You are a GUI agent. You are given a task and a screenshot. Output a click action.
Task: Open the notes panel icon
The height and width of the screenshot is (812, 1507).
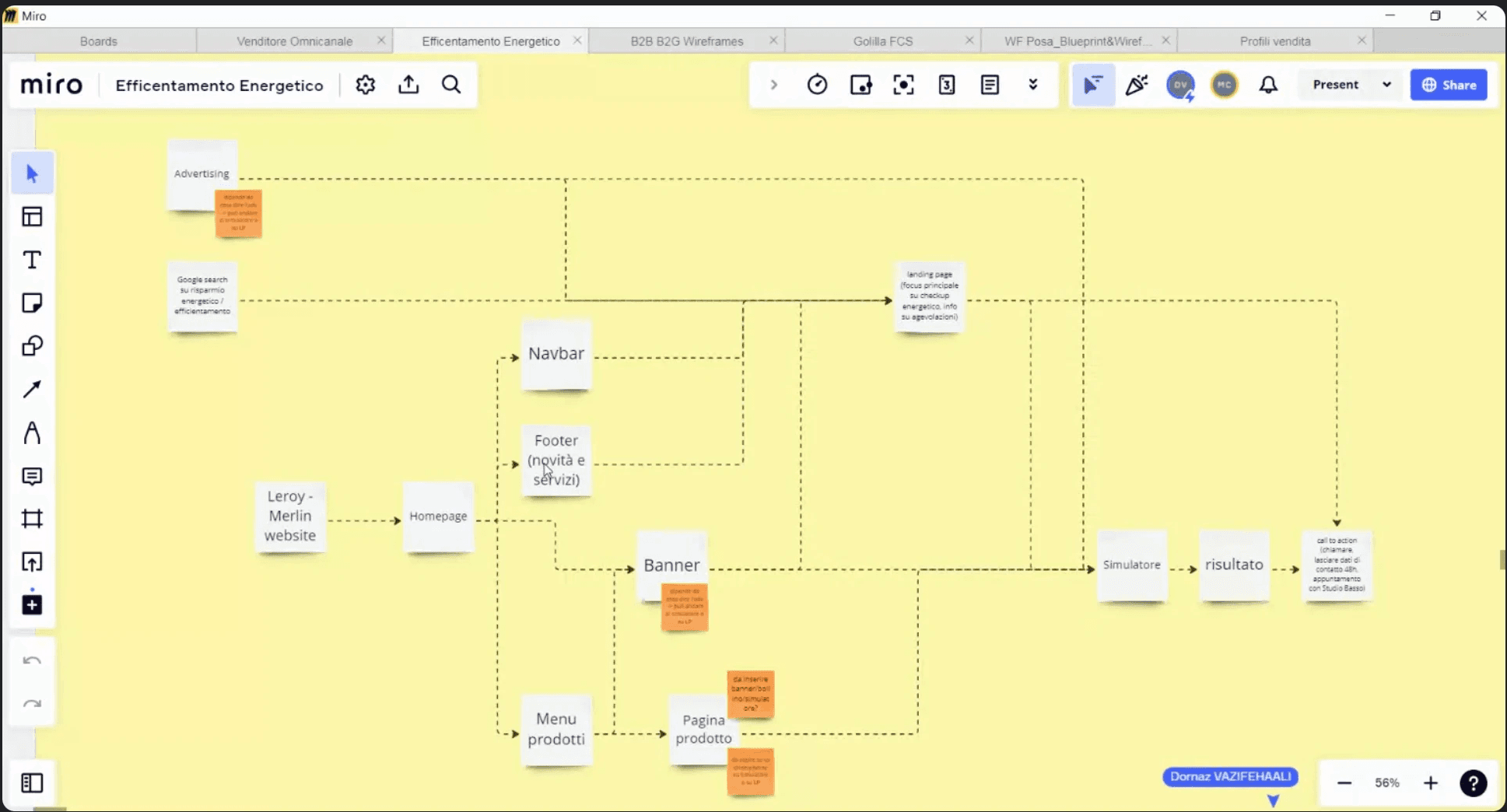(990, 85)
